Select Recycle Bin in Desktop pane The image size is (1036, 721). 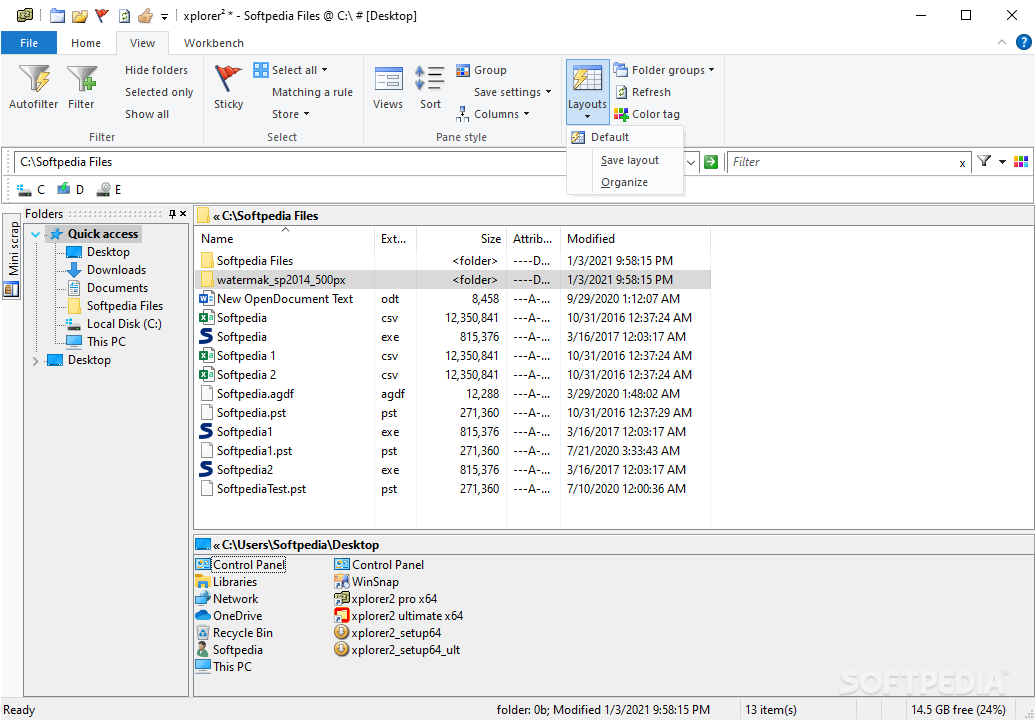[242, 633]
